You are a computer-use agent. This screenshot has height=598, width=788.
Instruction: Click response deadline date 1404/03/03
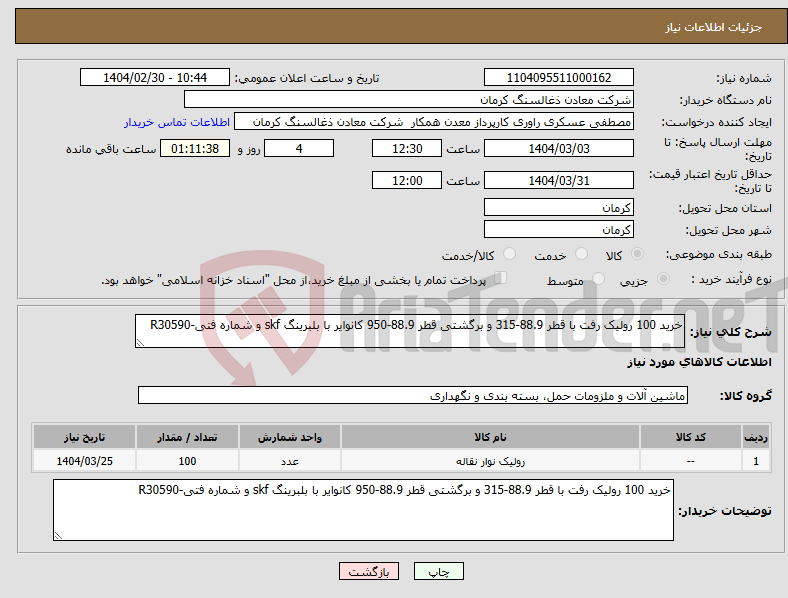pyautogui.click(x=558, y=149)
